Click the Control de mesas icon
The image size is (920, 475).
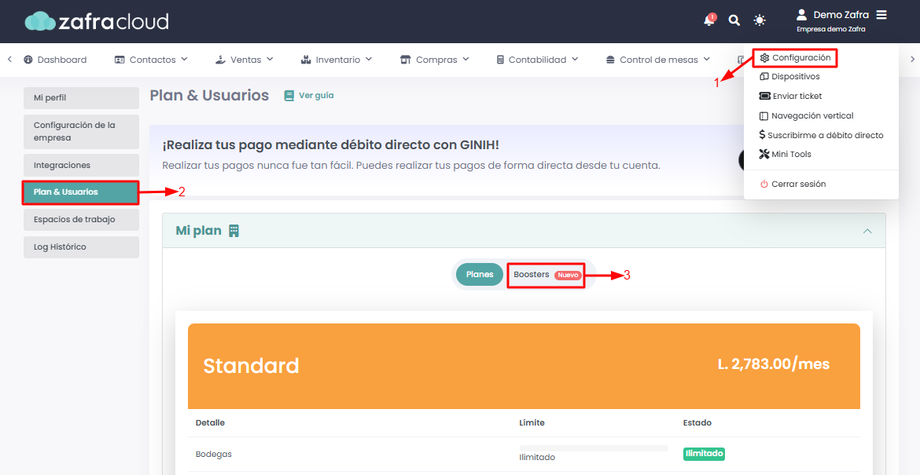click(610, 59)
